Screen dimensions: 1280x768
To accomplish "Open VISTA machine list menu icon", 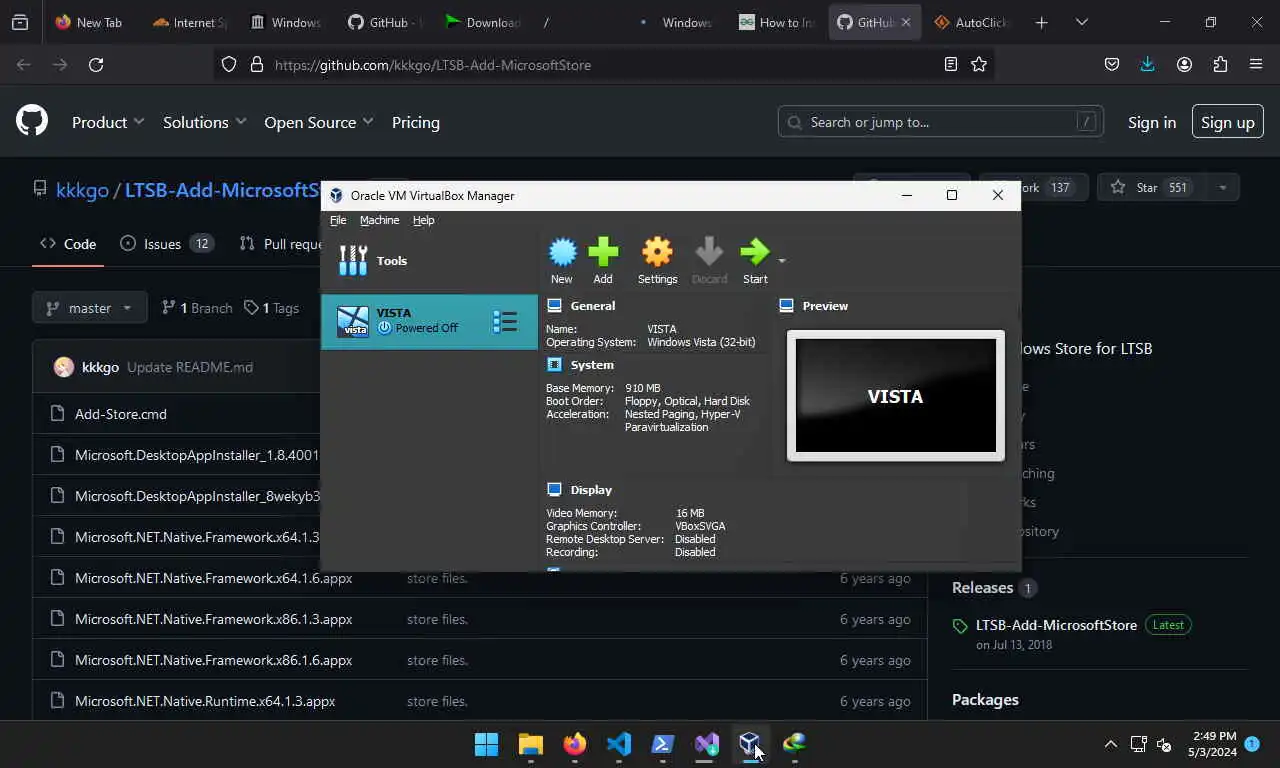I will (505, 321).
